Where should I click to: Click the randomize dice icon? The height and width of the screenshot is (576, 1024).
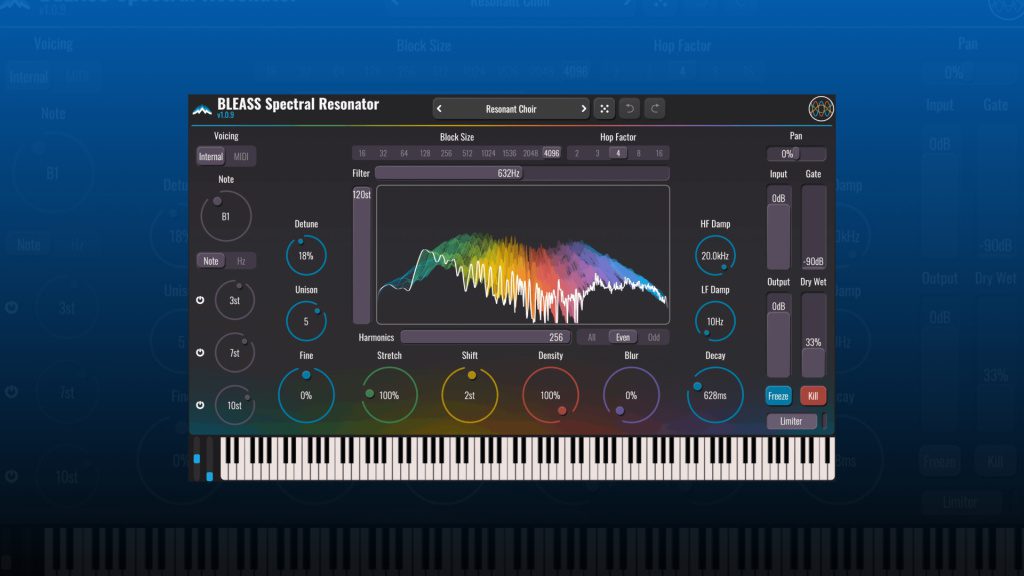coord(604,109)
